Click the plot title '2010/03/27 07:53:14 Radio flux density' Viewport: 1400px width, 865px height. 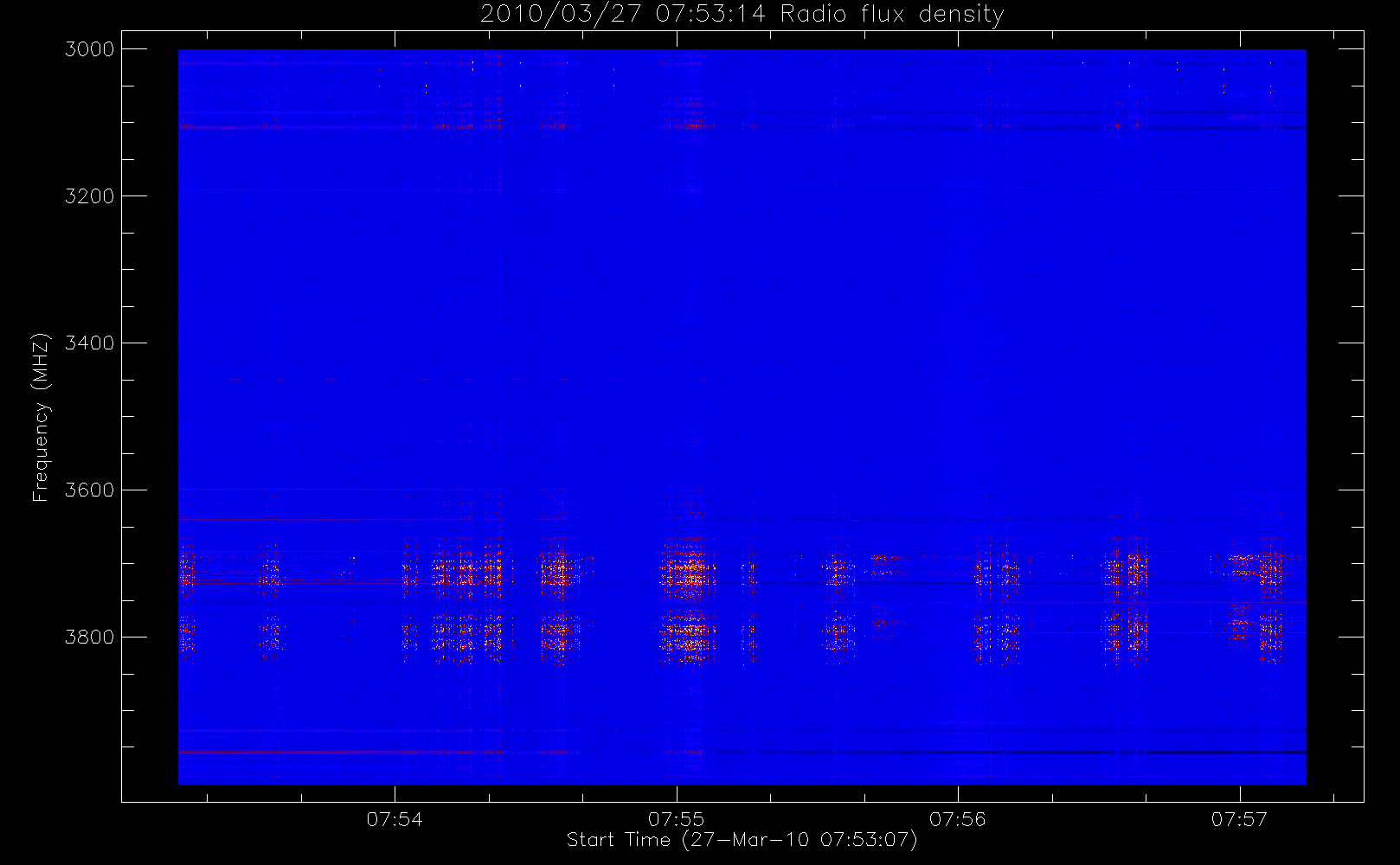point(742,15)
